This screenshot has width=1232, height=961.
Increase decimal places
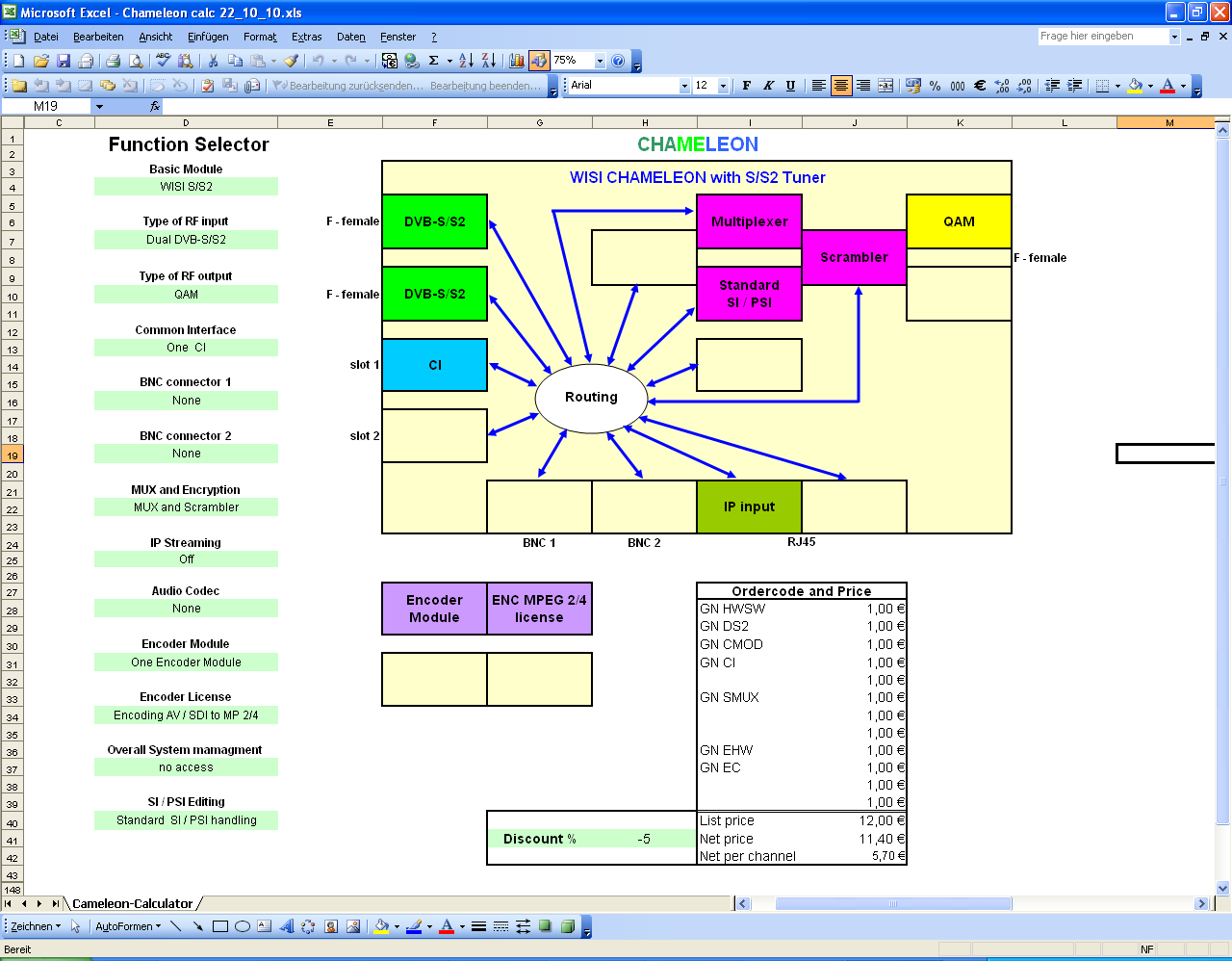tap(1002, 86)
